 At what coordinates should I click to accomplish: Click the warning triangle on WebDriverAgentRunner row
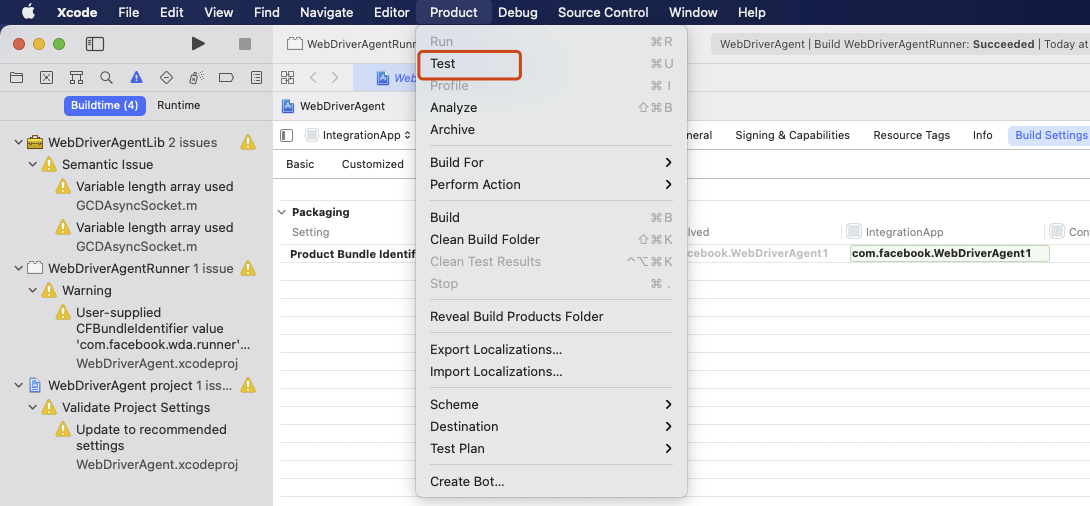[x=247, y=268]
